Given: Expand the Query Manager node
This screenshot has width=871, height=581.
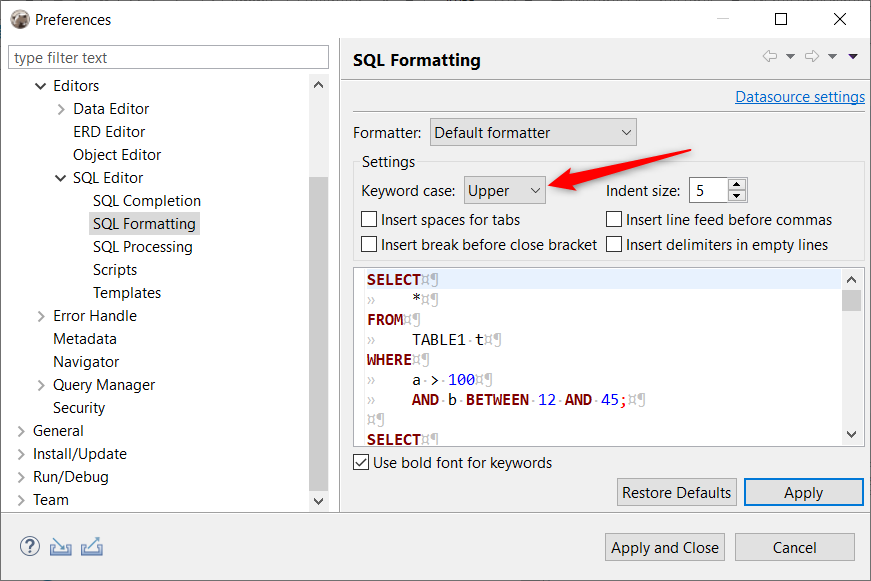Looking at the screenshot, I should coord(41,385).
